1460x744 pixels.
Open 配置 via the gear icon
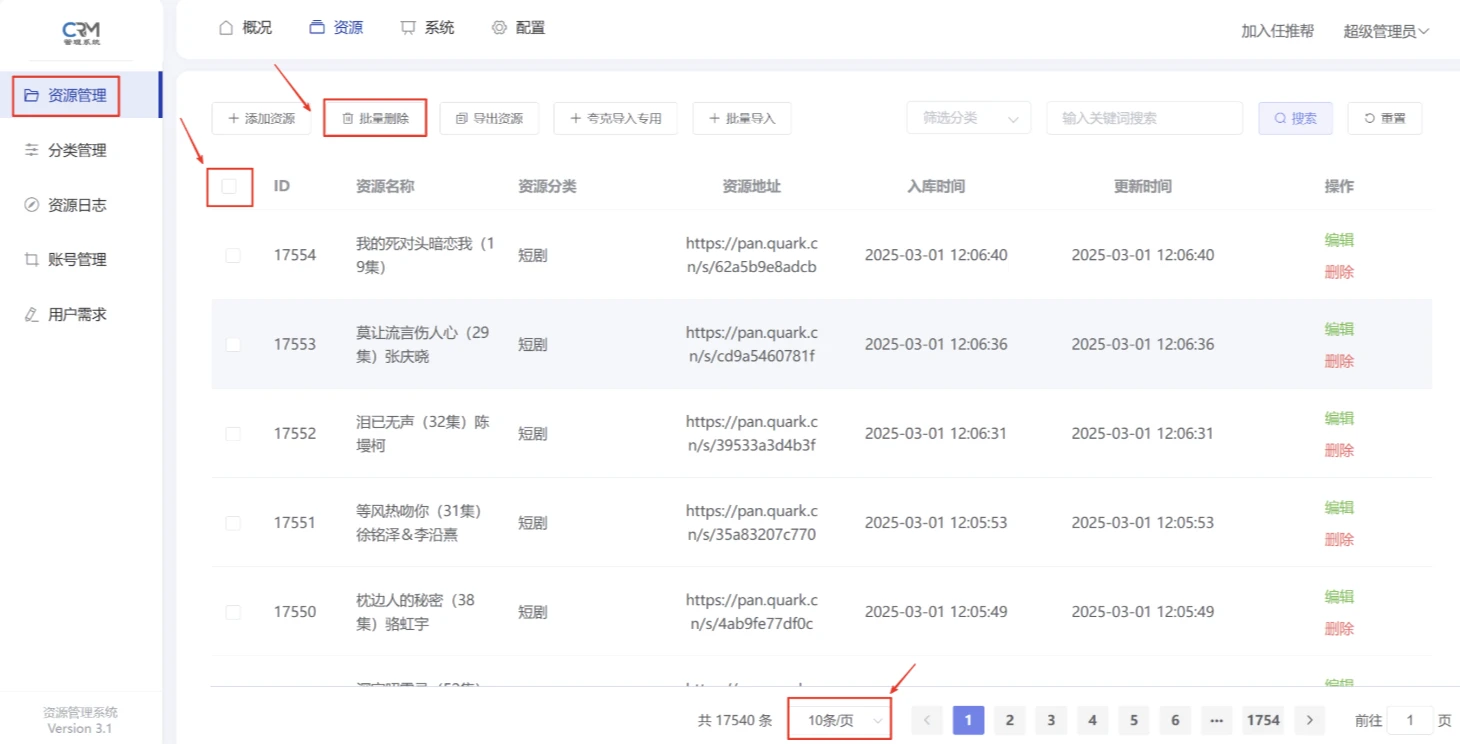(498, 27)
